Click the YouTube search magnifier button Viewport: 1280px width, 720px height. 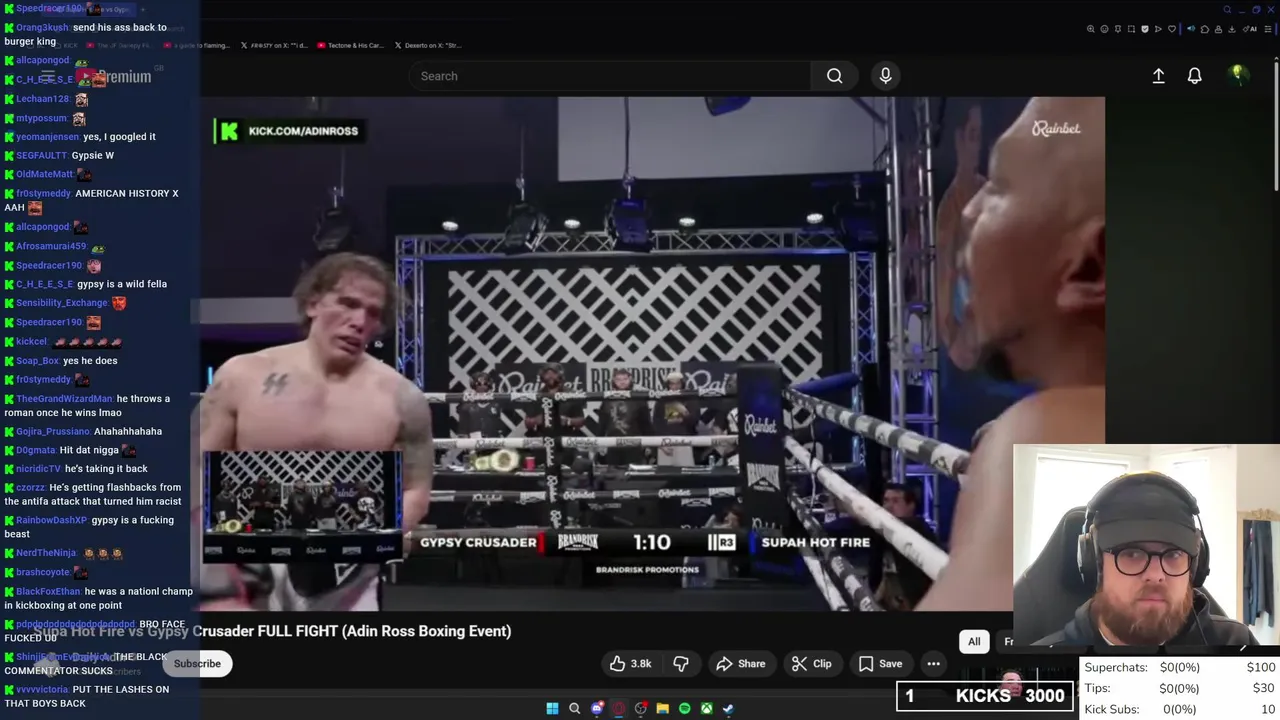(834, 76)
